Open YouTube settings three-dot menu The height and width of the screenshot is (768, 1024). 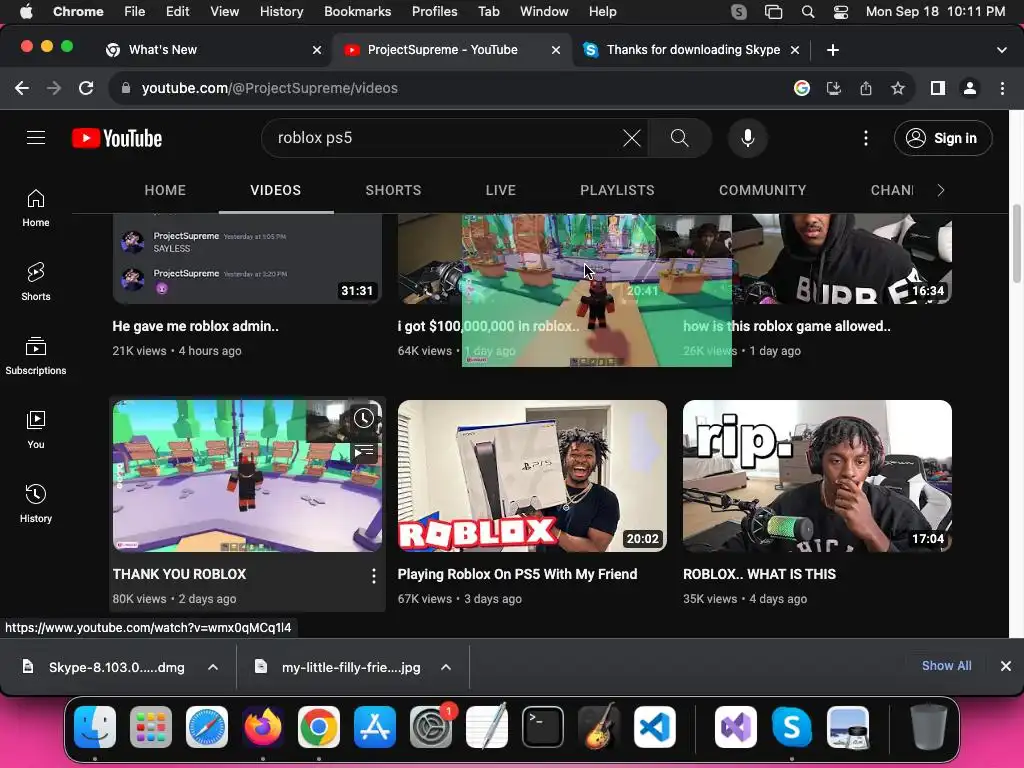coord(866,138)
